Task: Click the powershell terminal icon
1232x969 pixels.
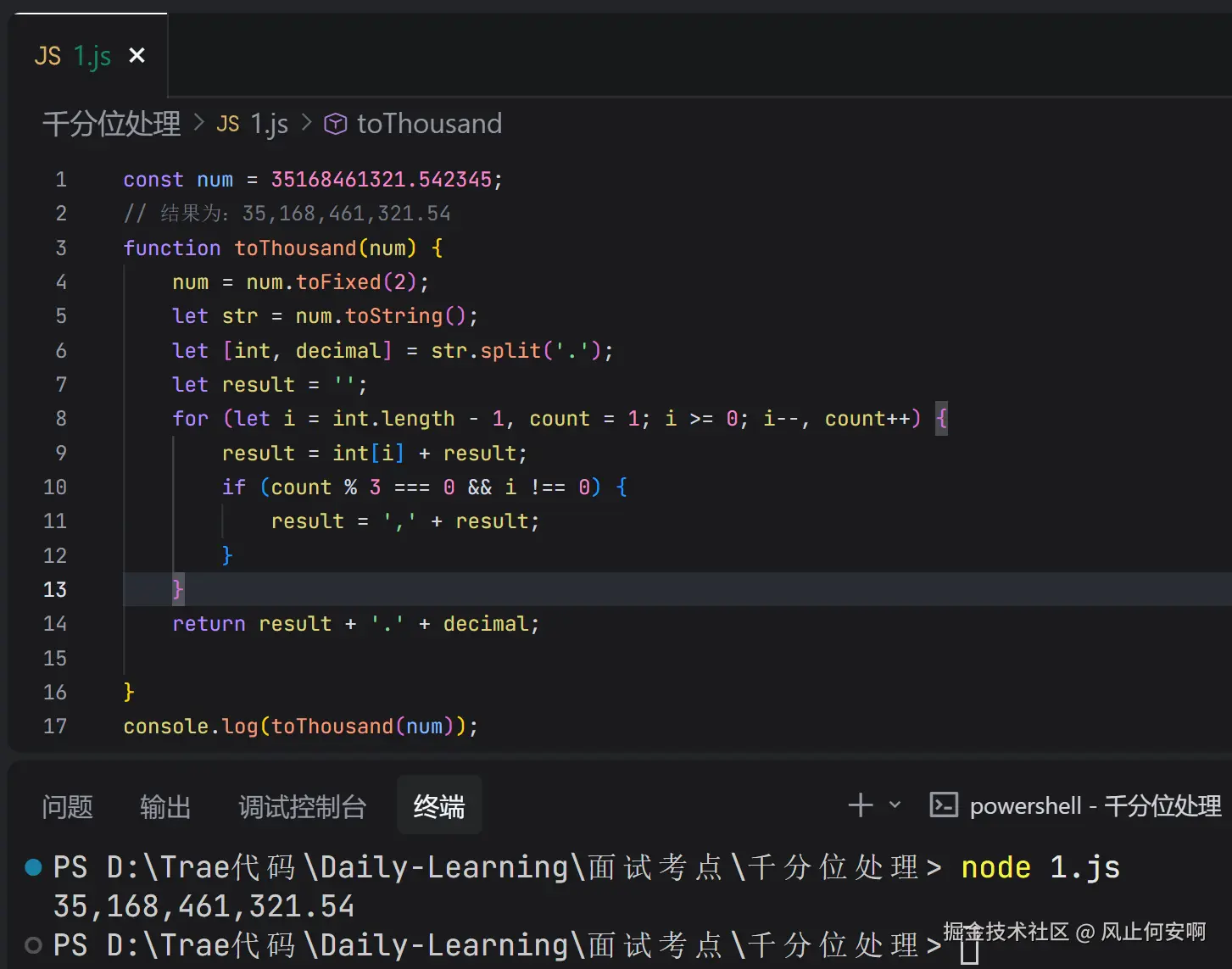Action: [x=944, y=805]
